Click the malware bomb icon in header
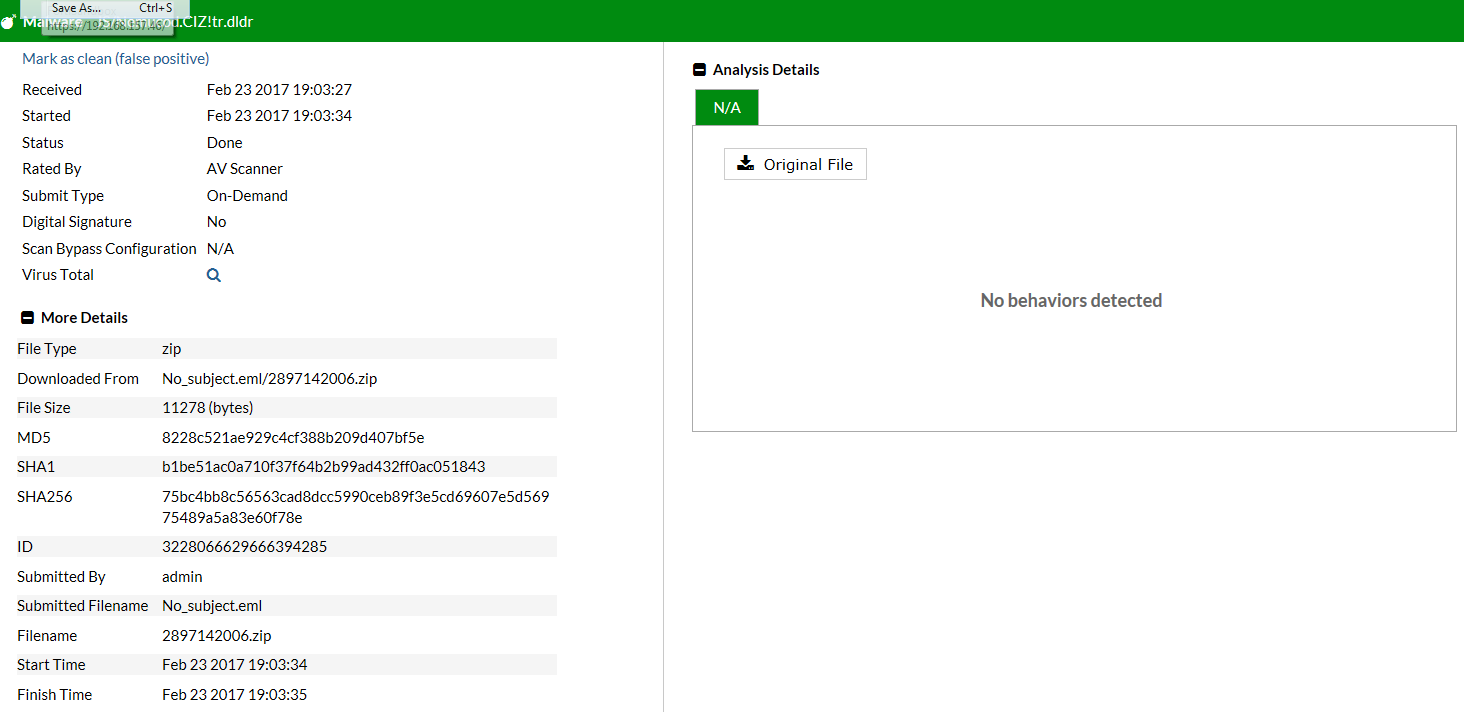 [8, 22]
